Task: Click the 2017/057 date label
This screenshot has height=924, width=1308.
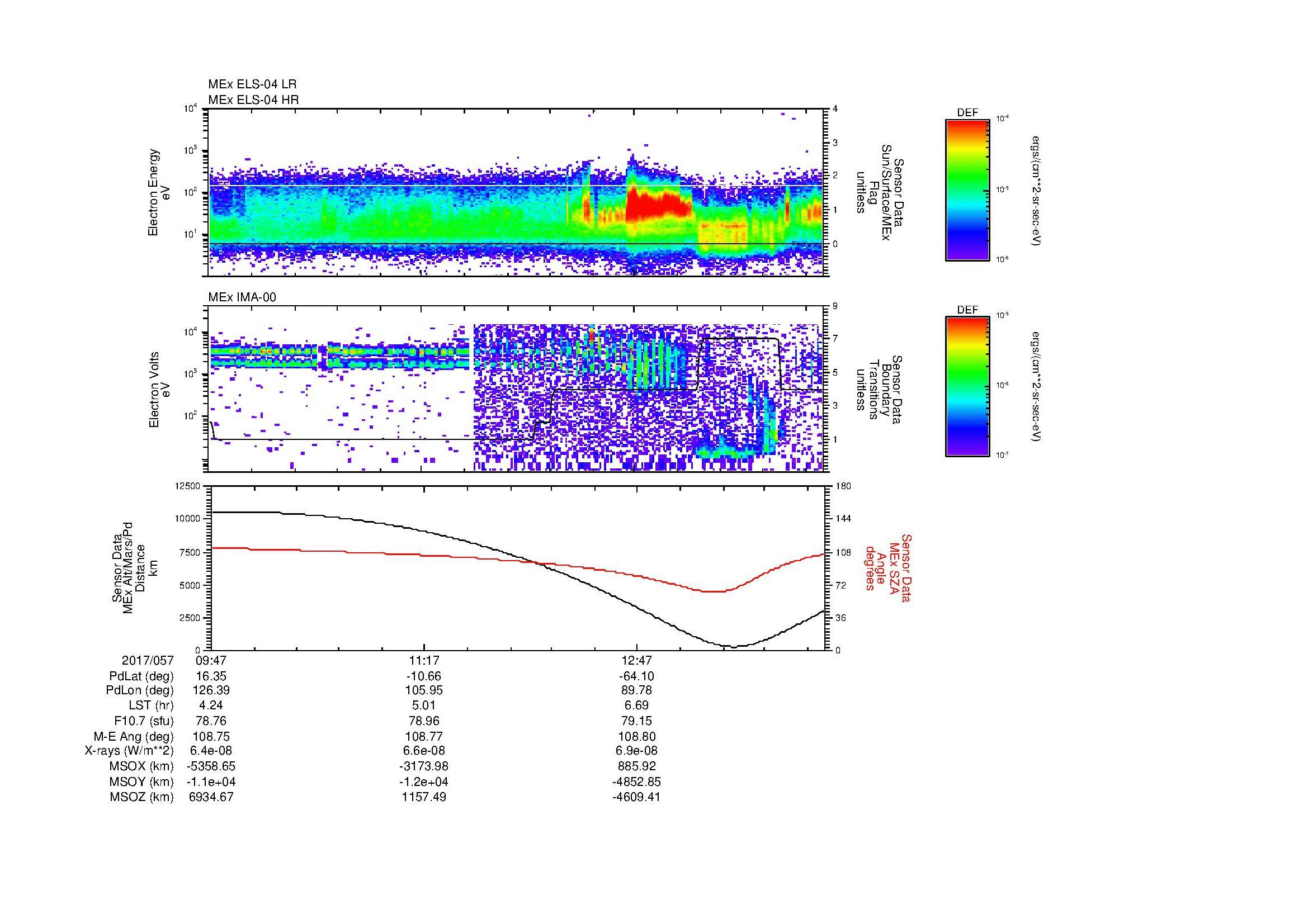Action: (148, 661)
